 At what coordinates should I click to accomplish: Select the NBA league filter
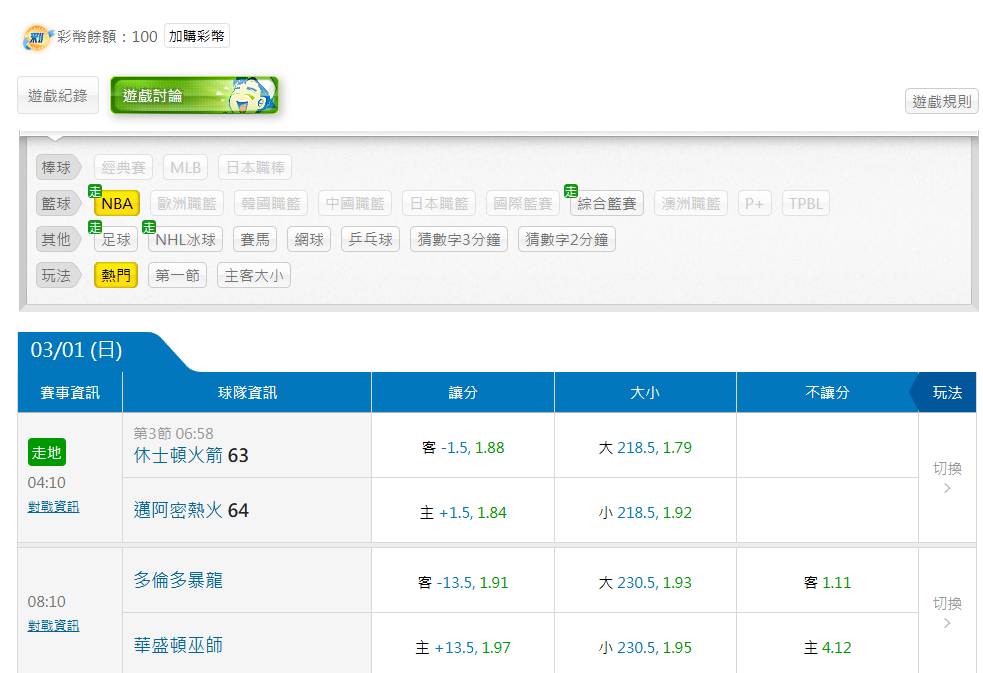(x=117, y=204)
